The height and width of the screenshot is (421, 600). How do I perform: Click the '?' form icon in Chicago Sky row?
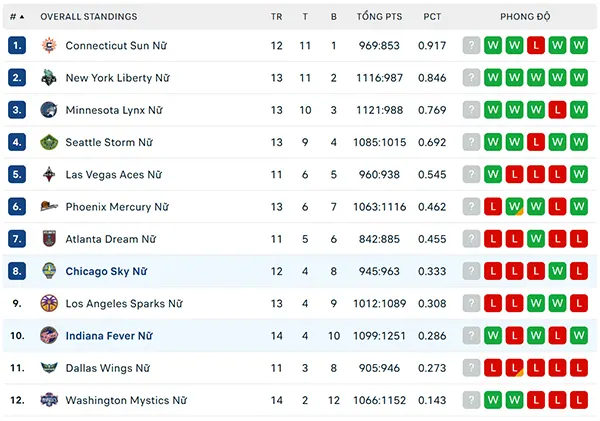click(x=471, y=271)
